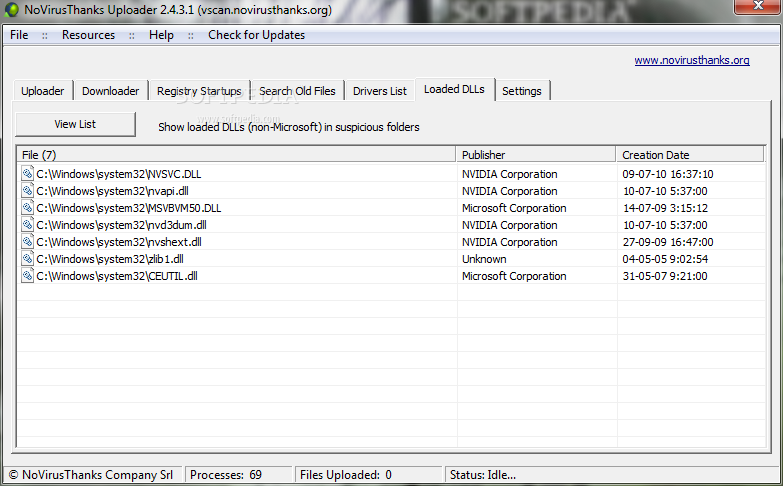Select the C:\Windows\system32\NVSVC.DLL row
Screen dimensions: 783x486
(x=392, y=174)
